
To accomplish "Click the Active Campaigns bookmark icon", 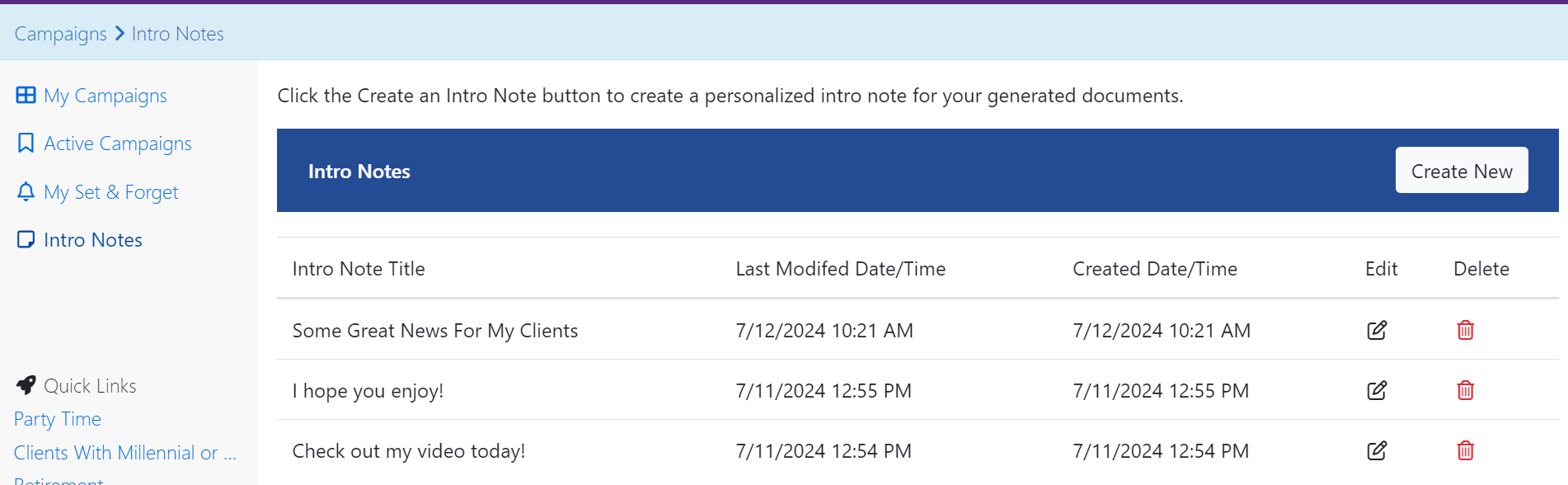I will (26, 143).
